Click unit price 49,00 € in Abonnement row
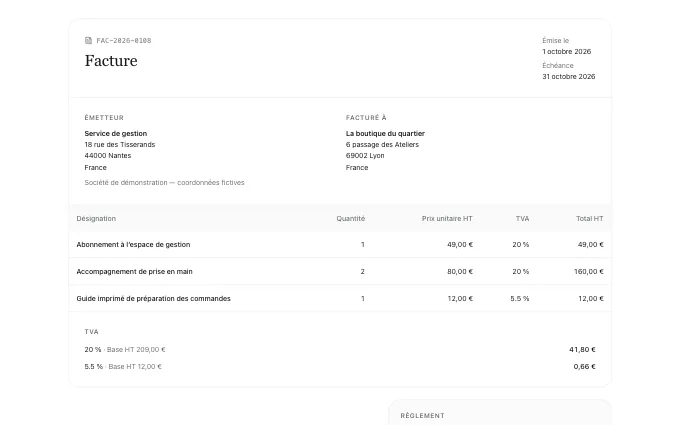Image resolution: width=680 pixels, height=425 pixels. point(460,245)
